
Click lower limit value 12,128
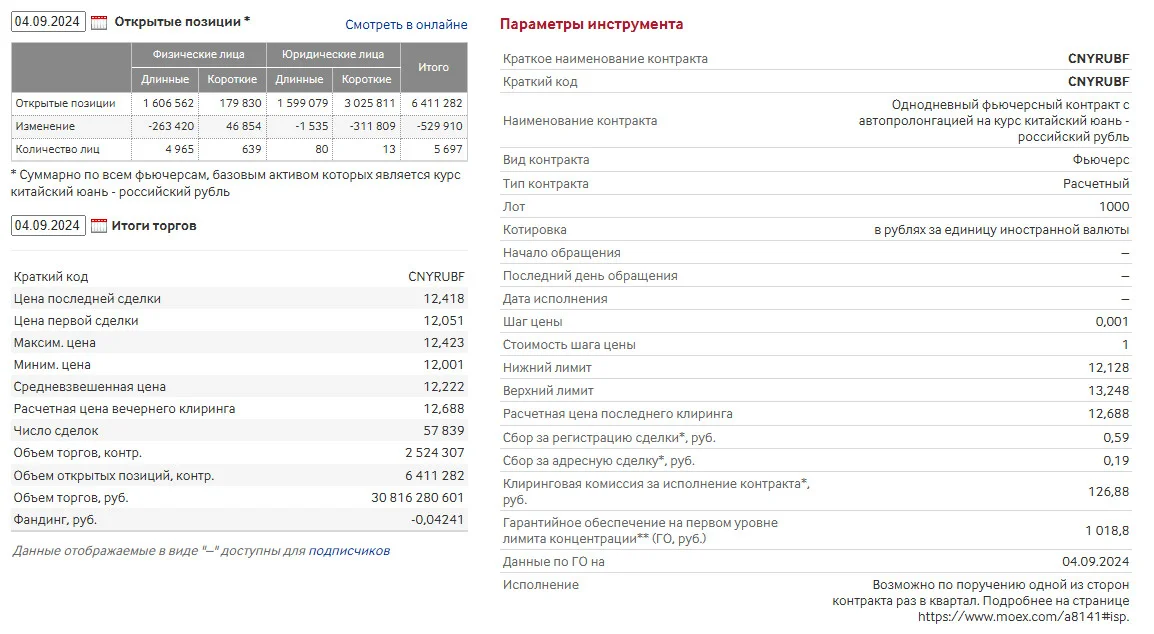(x=1108, y=367)
